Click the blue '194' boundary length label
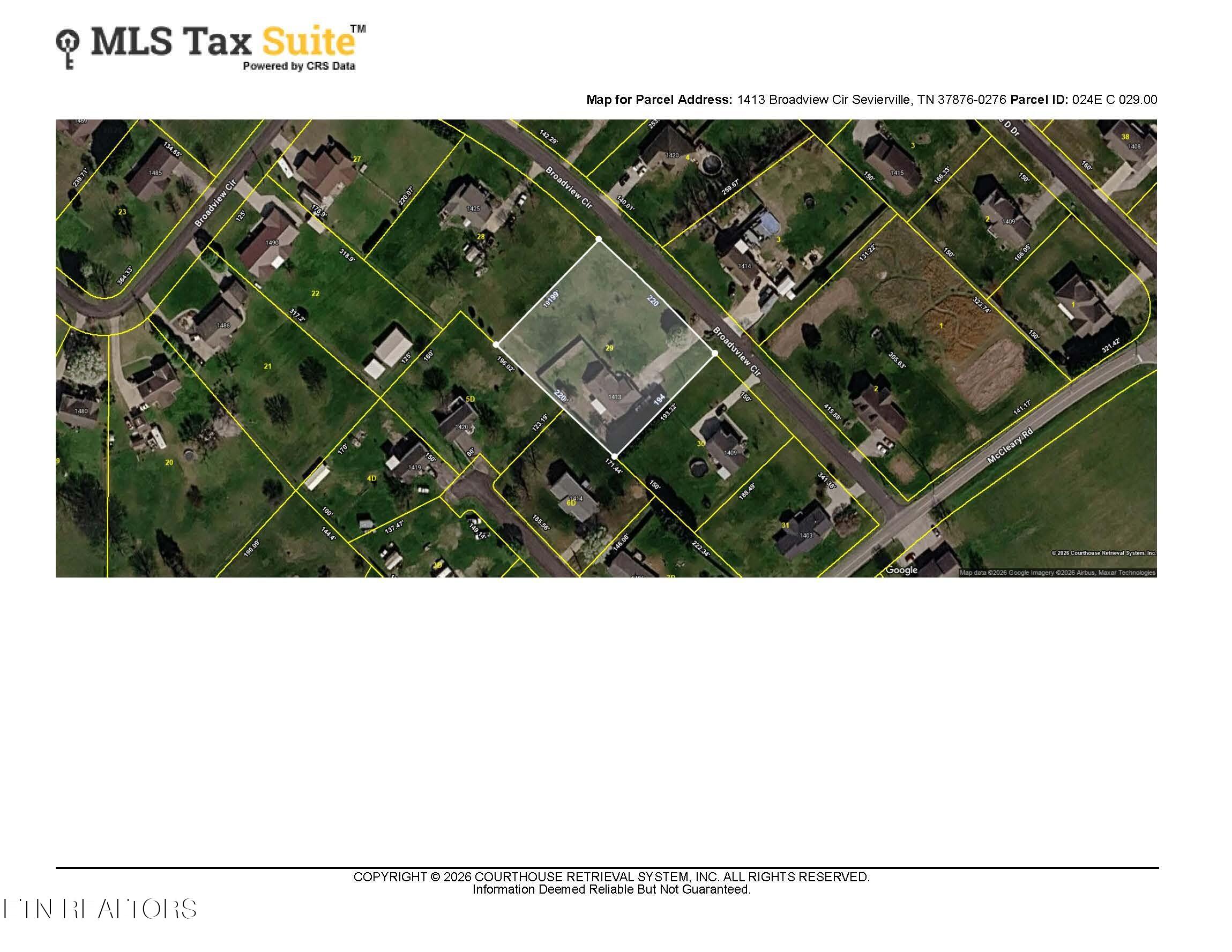The width and height of the screenshot is (1232, 952). 659,400
